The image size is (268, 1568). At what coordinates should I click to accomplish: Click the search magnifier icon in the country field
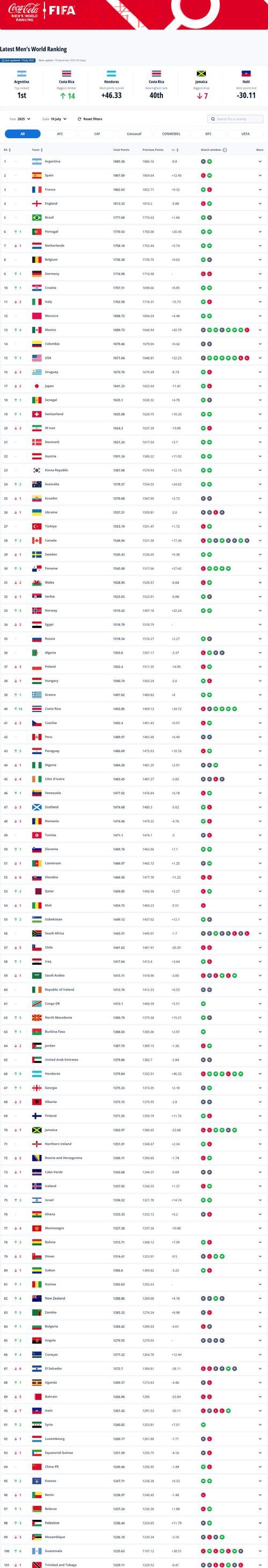213,119
